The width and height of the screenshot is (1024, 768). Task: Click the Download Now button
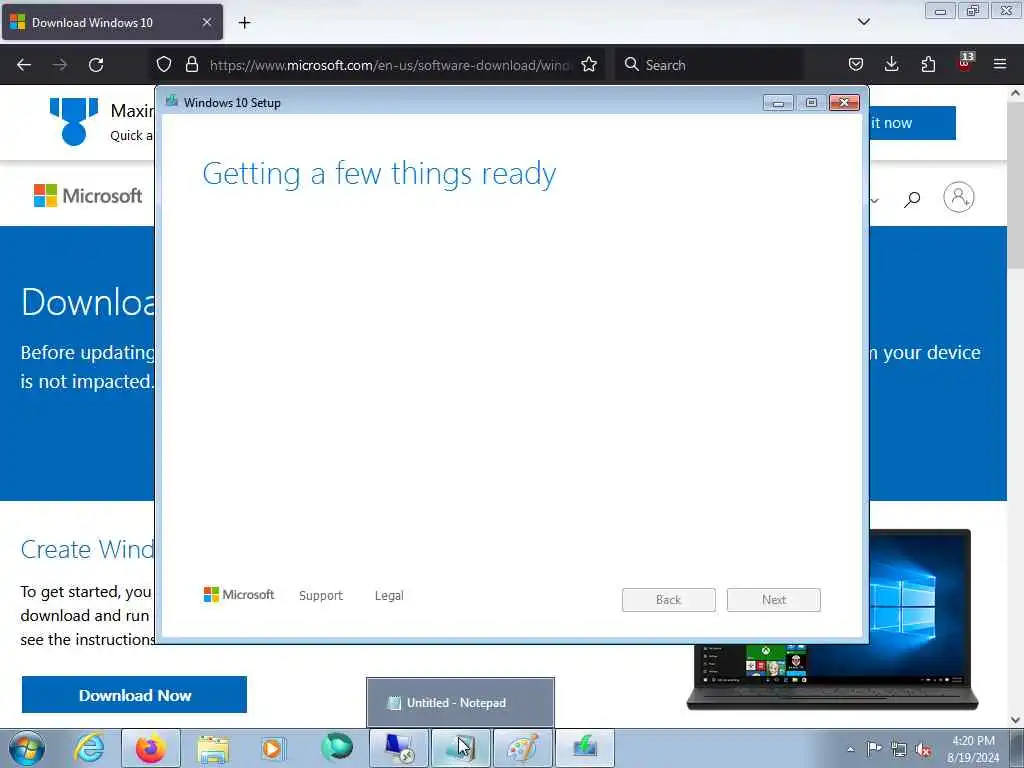(135, 695)
